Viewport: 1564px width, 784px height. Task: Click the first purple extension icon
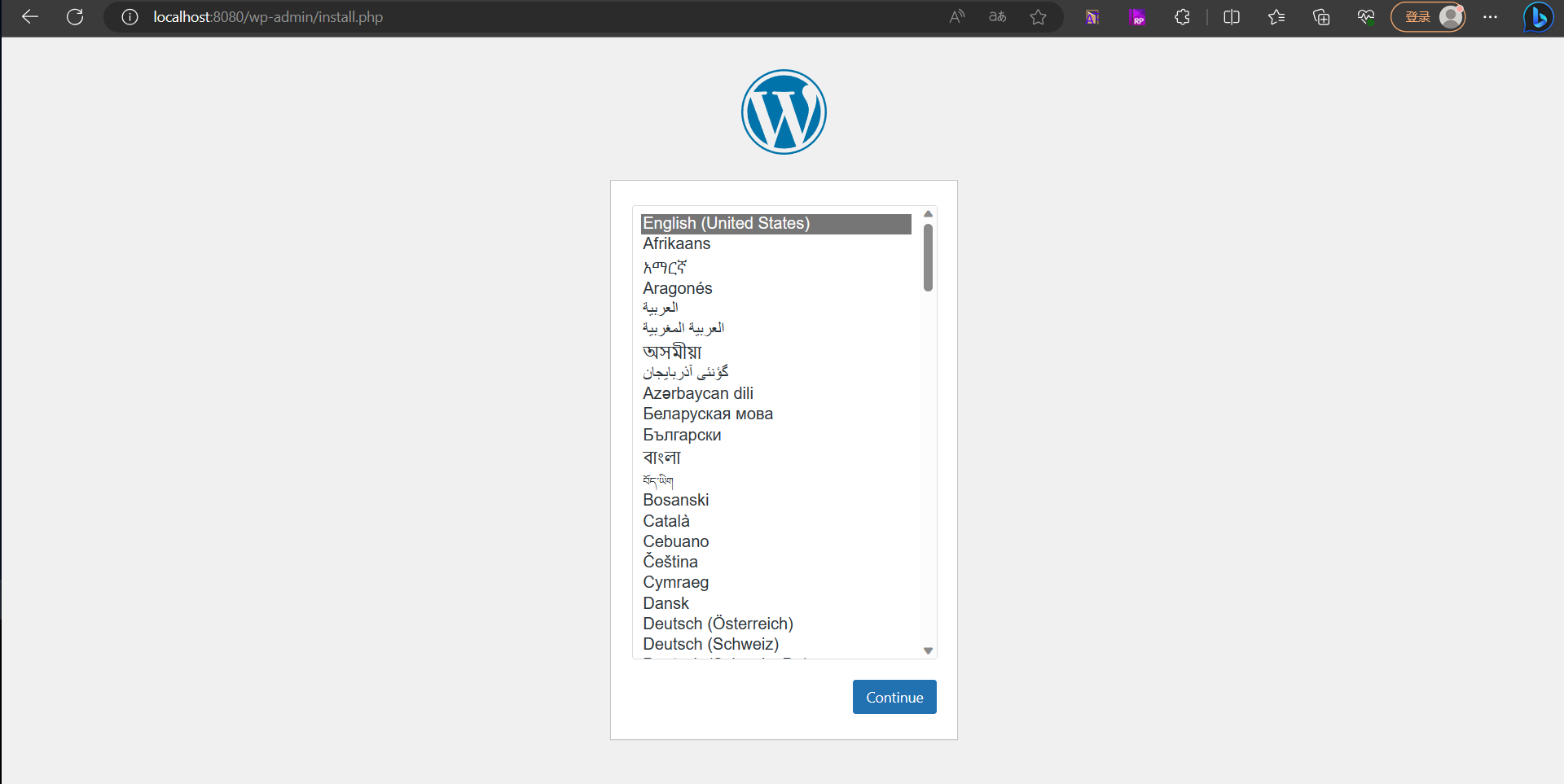tap(1092, 17)
